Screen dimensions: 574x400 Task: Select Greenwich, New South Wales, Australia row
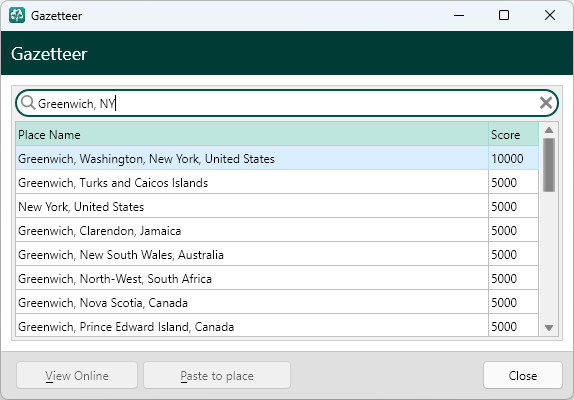coord(277,254)
